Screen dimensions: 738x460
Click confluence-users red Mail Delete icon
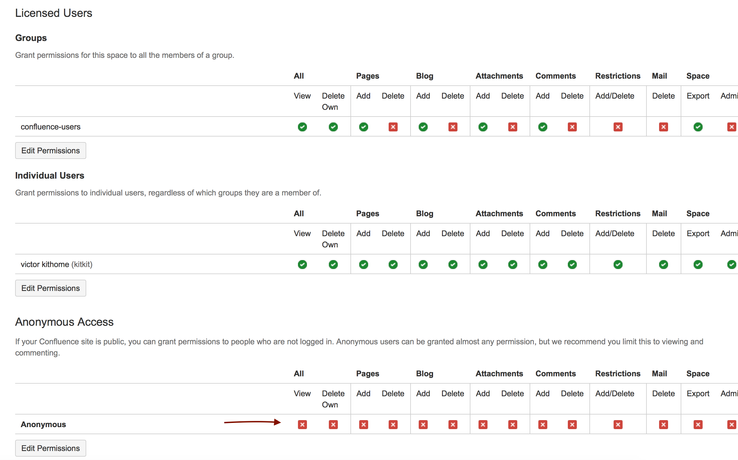pos(663,127)
